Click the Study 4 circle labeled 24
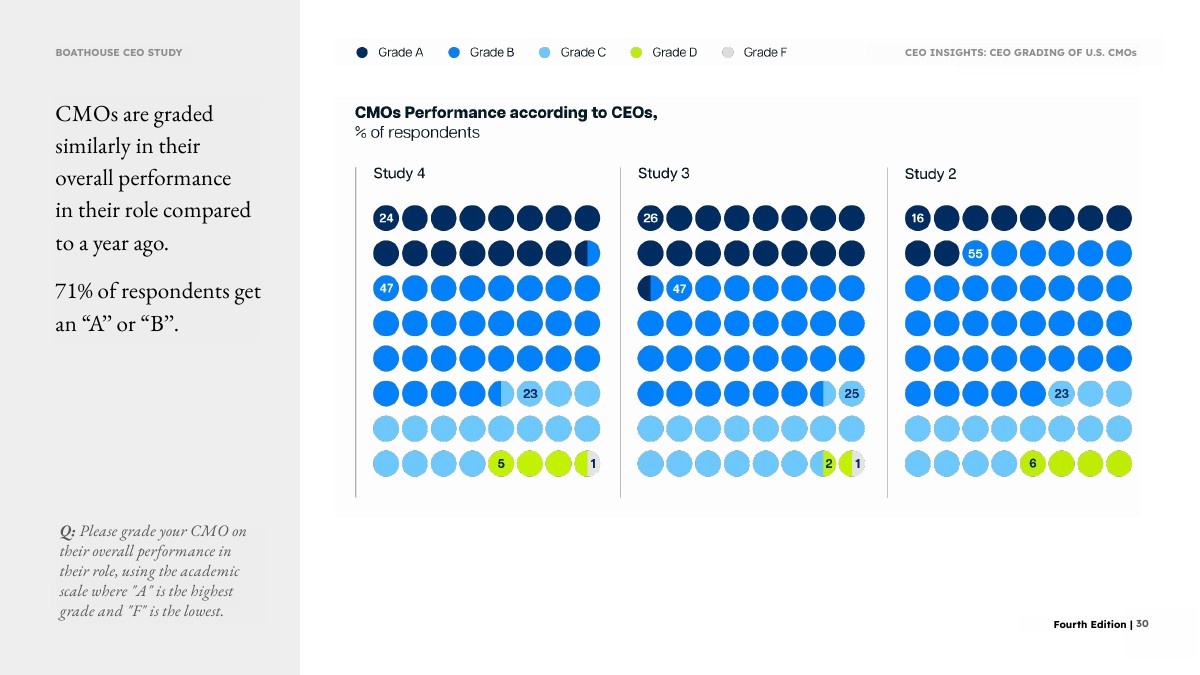The height and width of the screenshot is (675, 1200). [386, 218]
